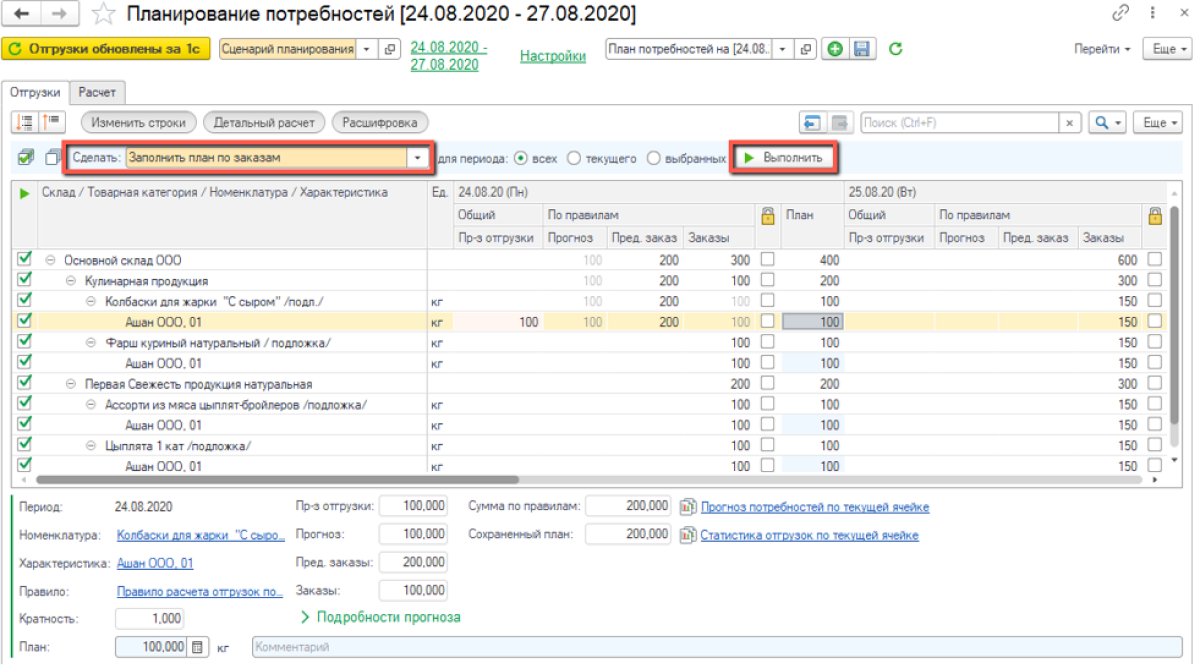The height and width of the screenshot is (665, 1200).
Task: Open the Перейти menu
Action: [1102, 49]
